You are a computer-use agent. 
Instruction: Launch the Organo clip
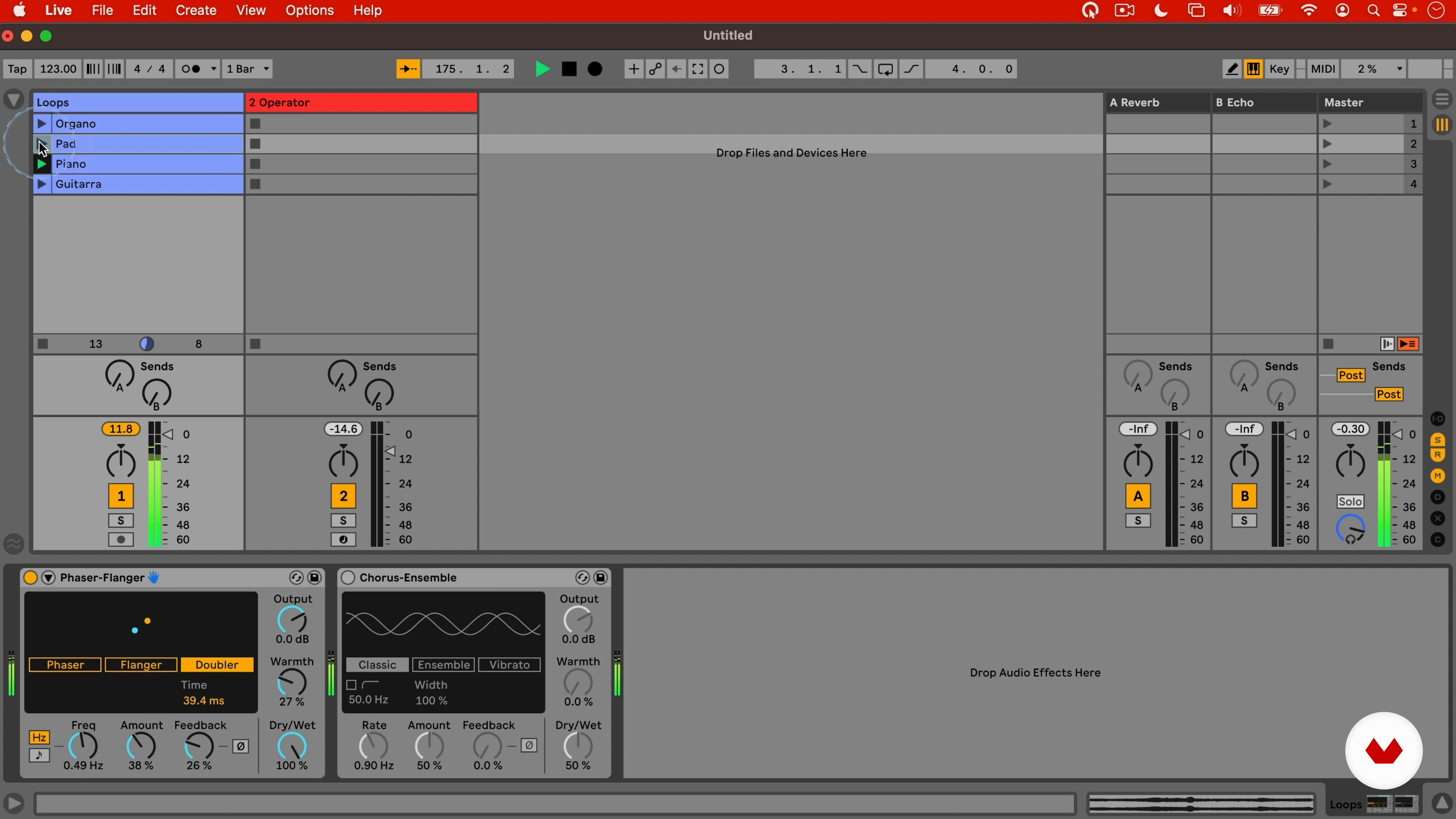click(x=42, y=123)
